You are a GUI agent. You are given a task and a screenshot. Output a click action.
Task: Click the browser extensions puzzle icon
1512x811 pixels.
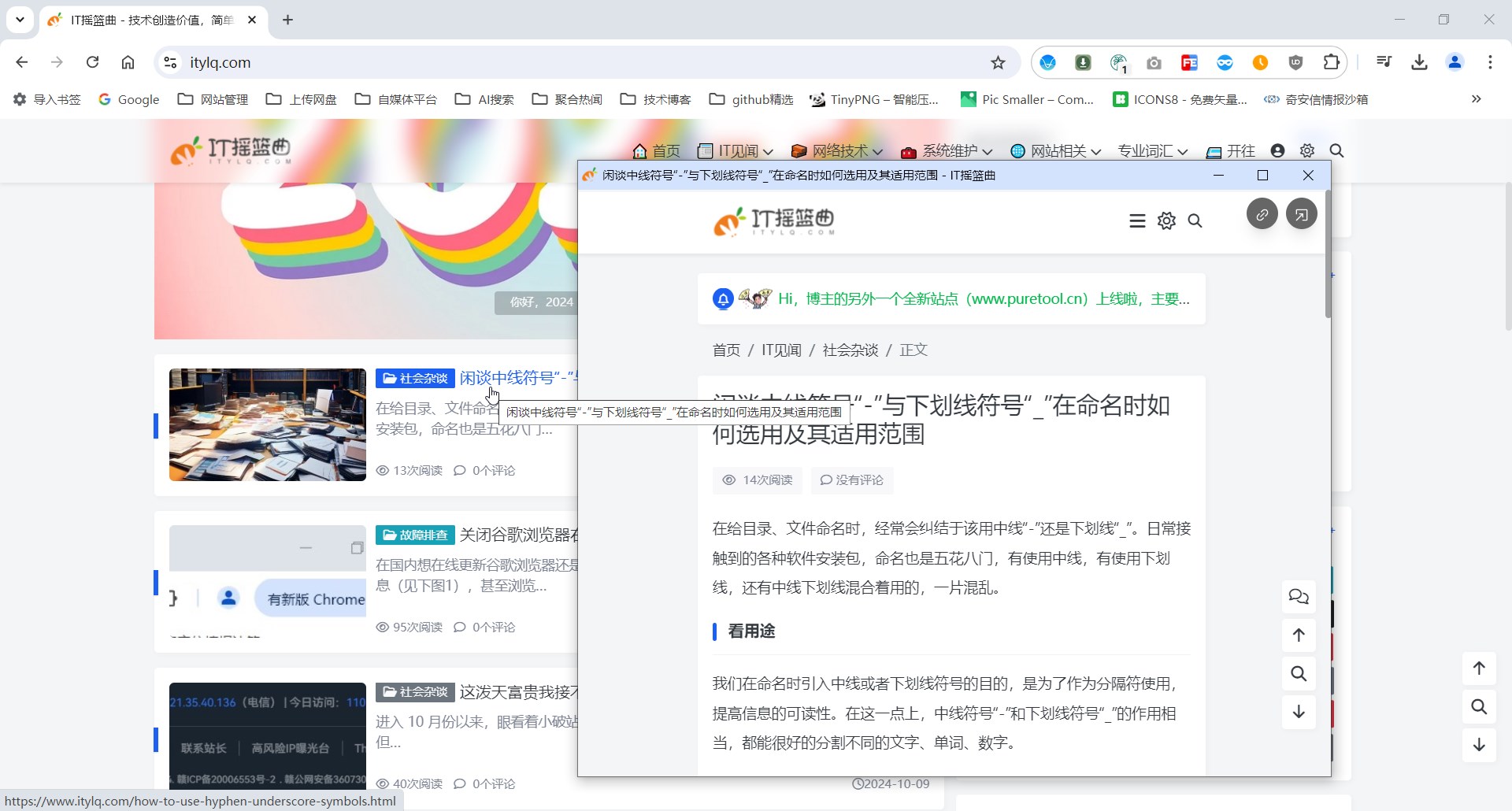[1331, 62]
